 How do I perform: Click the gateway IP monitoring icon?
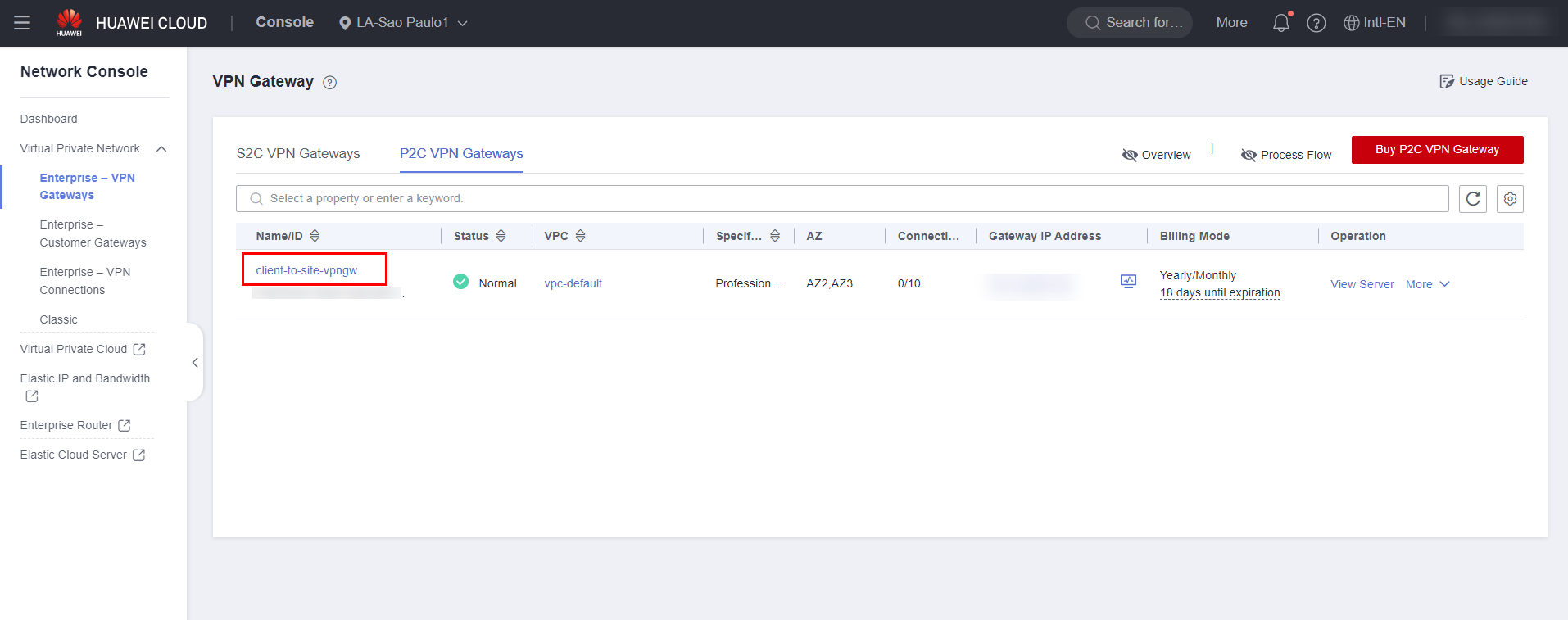pyautogui.click(x=1128, y=282)
